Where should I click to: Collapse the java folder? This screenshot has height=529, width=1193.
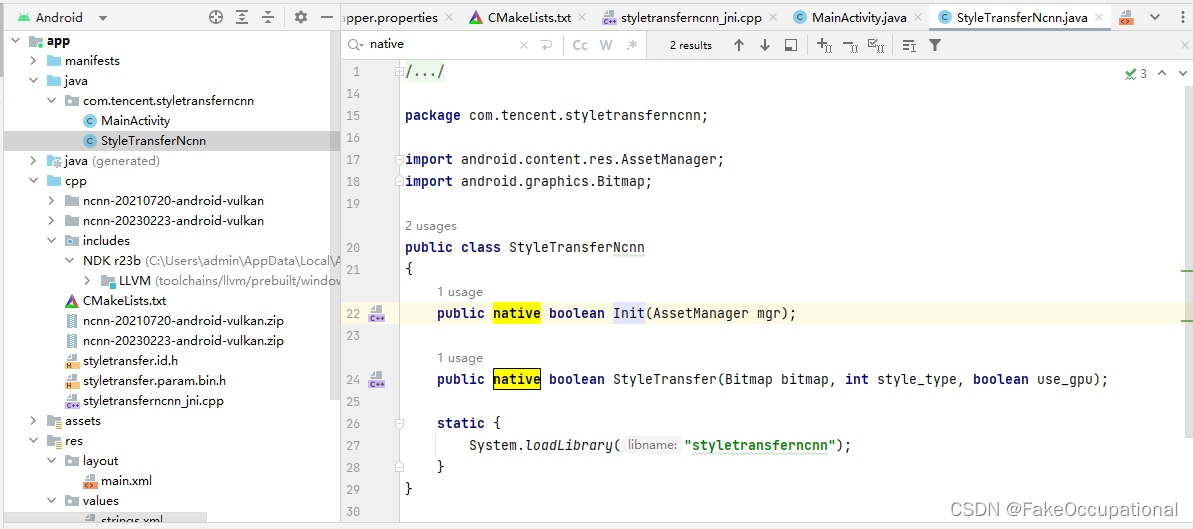33,81
